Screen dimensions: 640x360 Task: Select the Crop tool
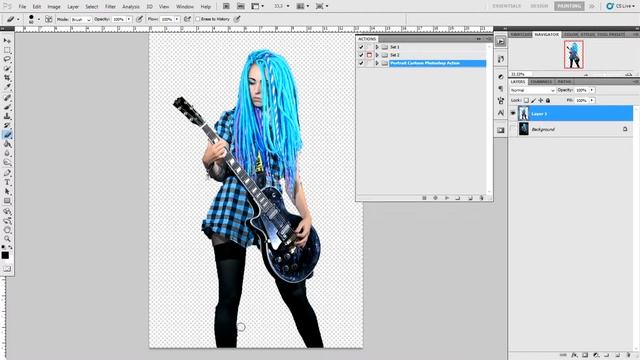point(7,78)
